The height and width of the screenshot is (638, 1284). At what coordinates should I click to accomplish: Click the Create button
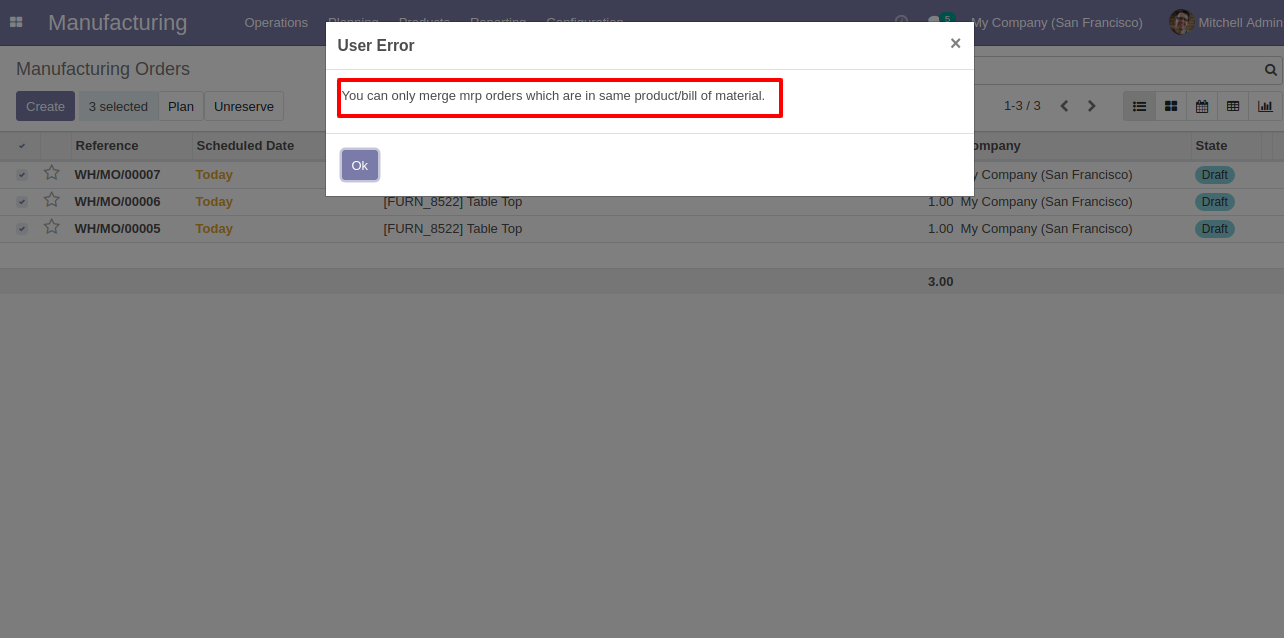[45, 106]
